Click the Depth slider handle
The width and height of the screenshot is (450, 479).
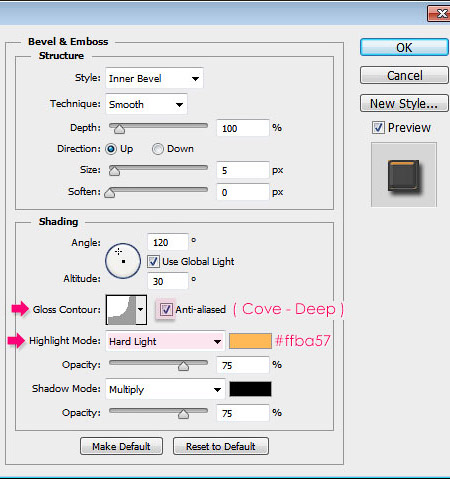(x=119, y=129)
